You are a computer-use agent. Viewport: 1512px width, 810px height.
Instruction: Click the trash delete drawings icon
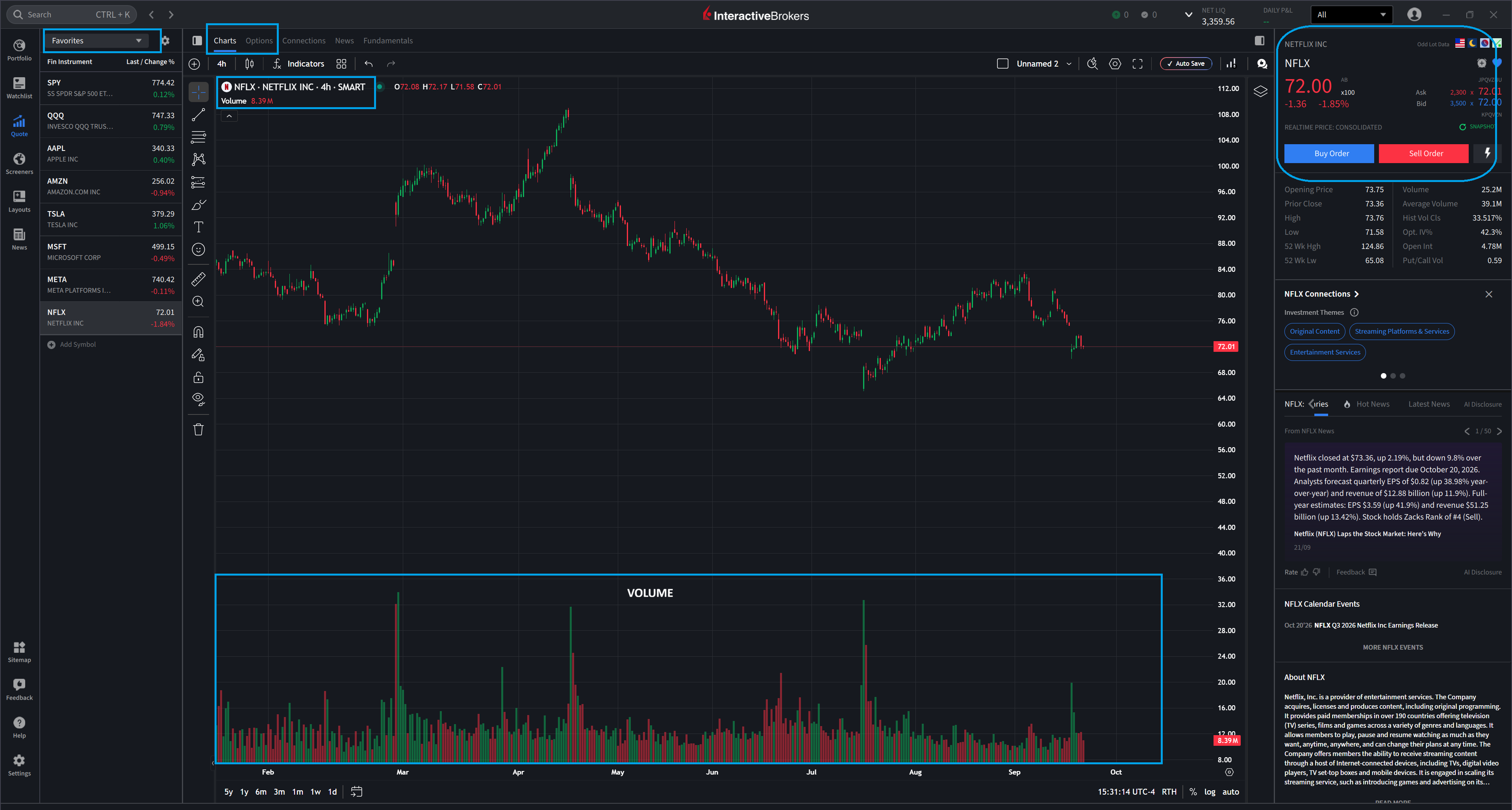198,429
